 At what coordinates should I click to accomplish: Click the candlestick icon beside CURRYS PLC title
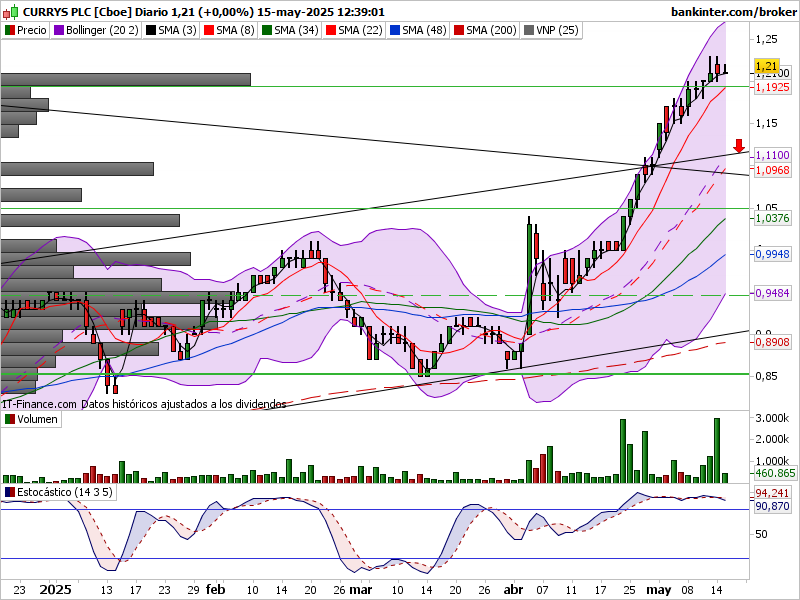pyautogui.click(x=11, y=11)
